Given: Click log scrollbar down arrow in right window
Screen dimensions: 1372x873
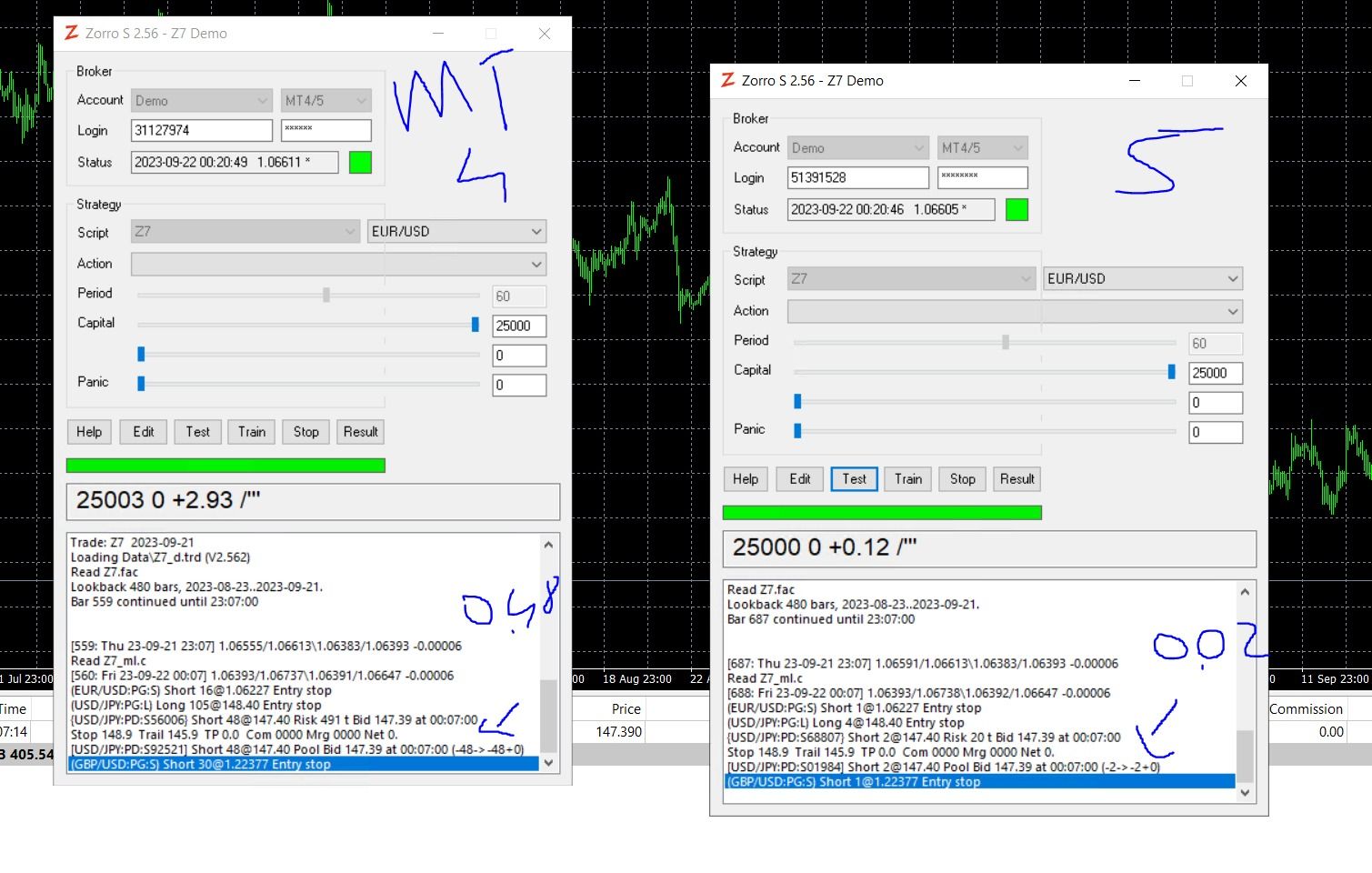Looking at the screenshot, I should (x=1246, y=792).
